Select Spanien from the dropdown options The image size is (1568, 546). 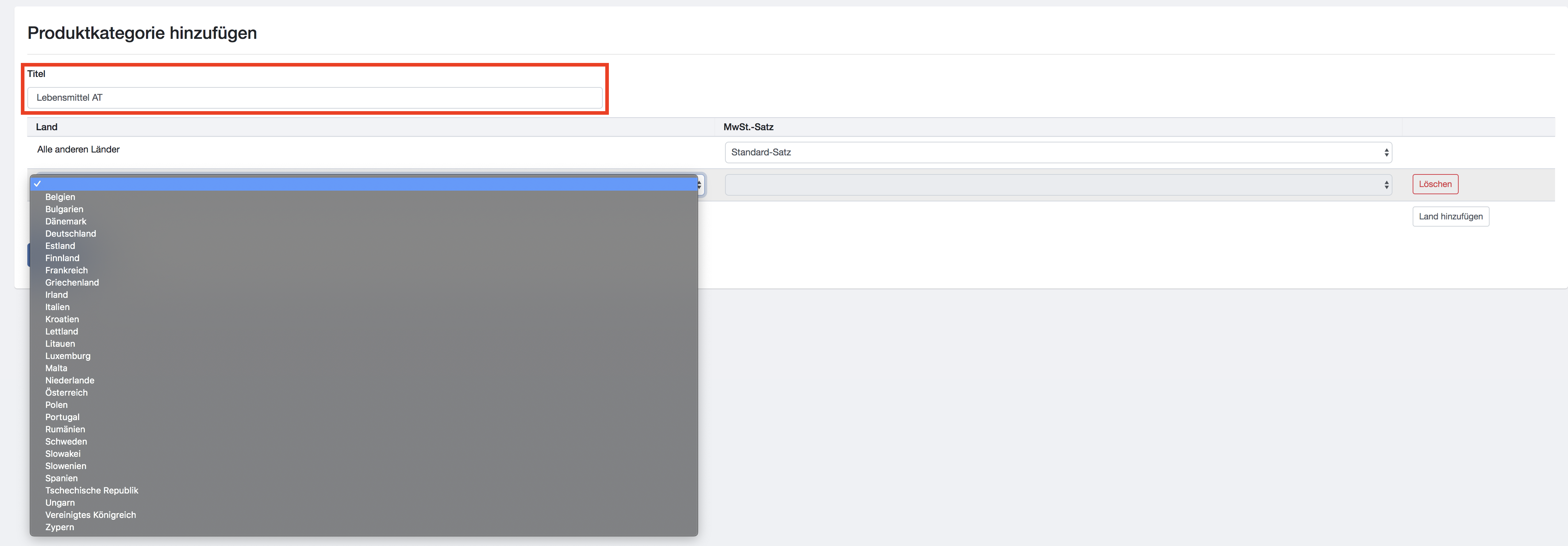coord(61,478)
